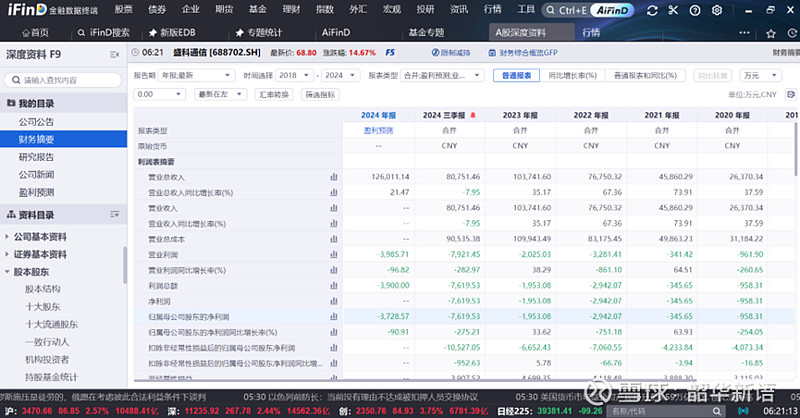Open chart icon for 净利润 row

tap(334, 301)
